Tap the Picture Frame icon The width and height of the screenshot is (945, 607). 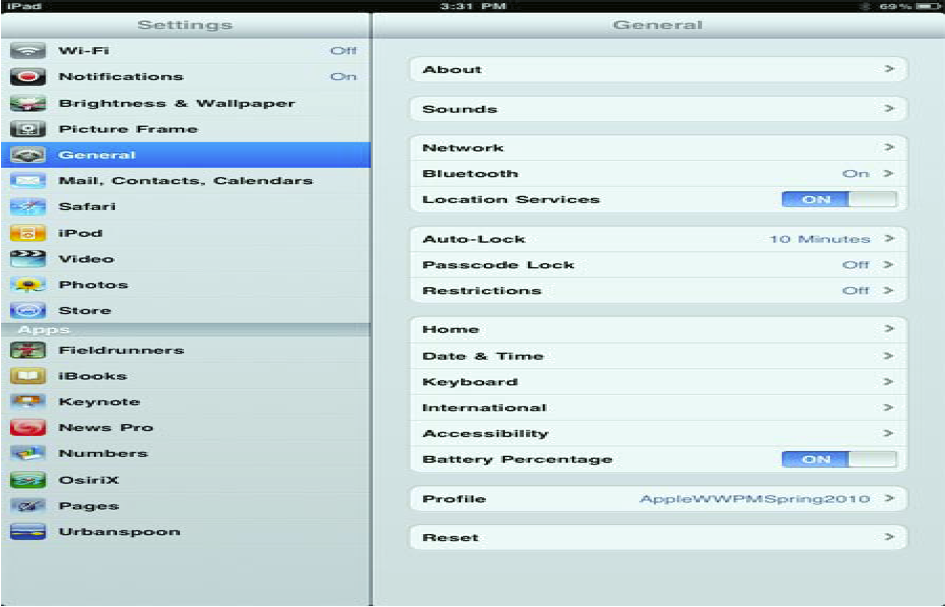(x=28, y=129)
